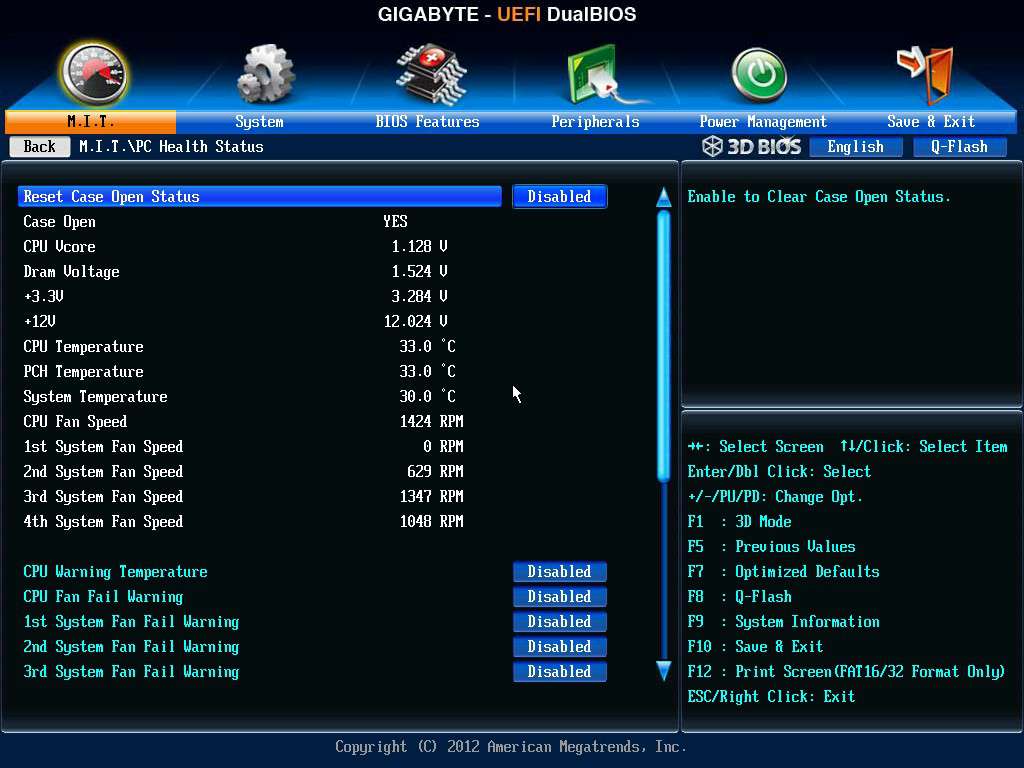This screenshot has height=768, width=1024.
Task: Click the scroll down arrow
Action: click(x=664, y=671)
